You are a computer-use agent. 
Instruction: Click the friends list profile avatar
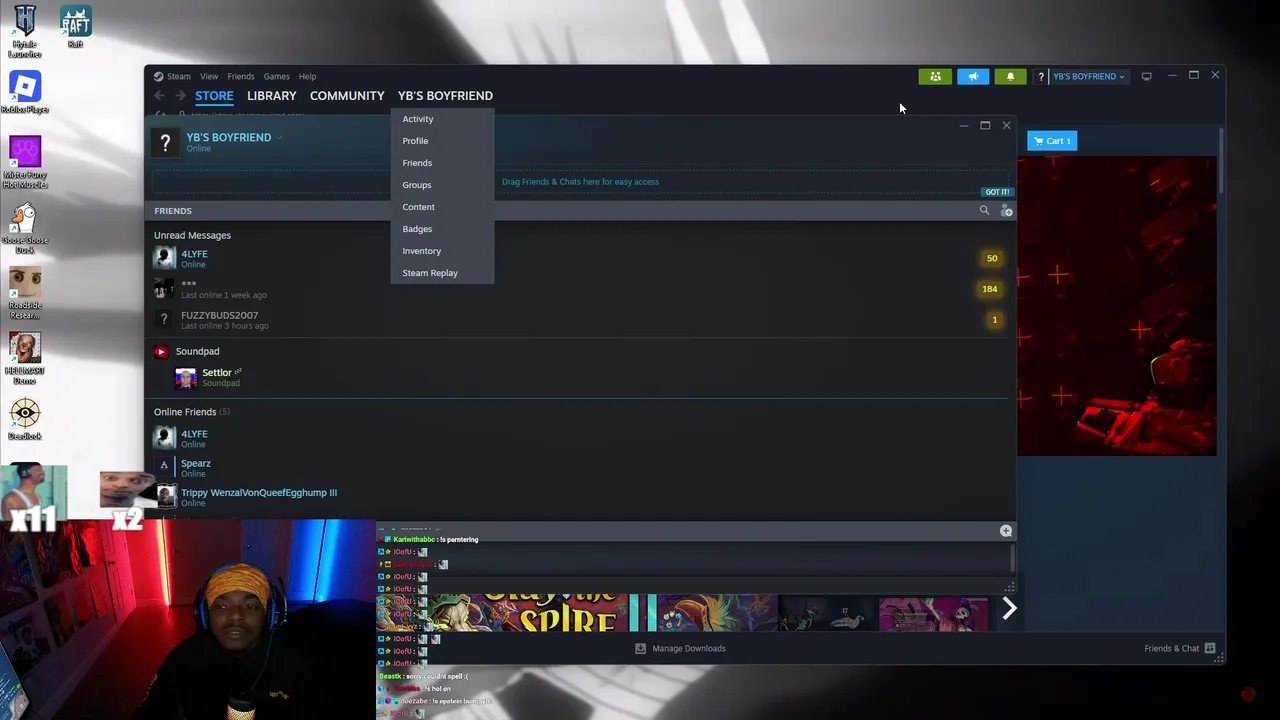point(165,144)
